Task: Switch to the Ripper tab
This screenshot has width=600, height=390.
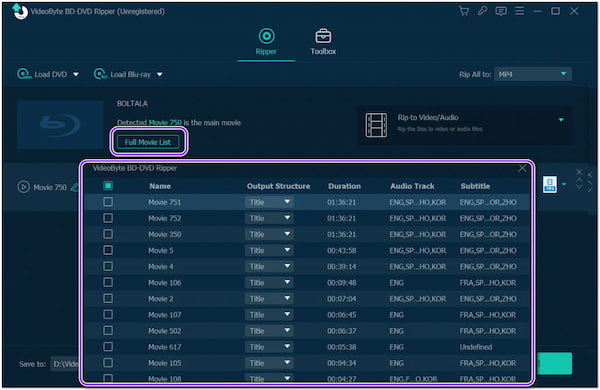Action: pos(266,42)
